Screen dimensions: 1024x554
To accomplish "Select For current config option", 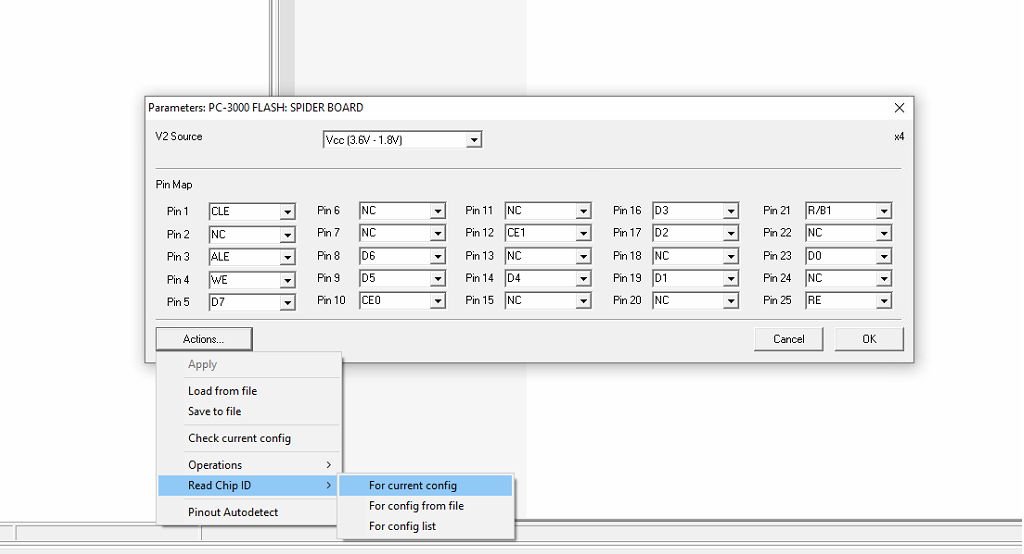I will click(413, 485).
